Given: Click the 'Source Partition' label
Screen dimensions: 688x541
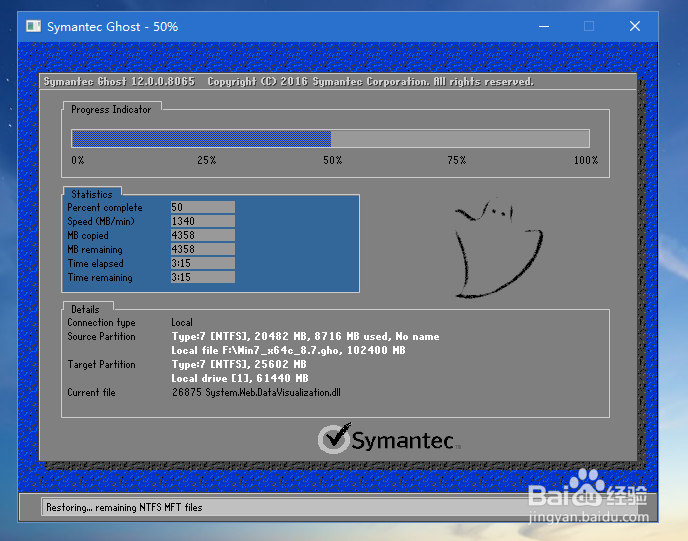Looking at the screenshot, I should (x=101, y=337).
